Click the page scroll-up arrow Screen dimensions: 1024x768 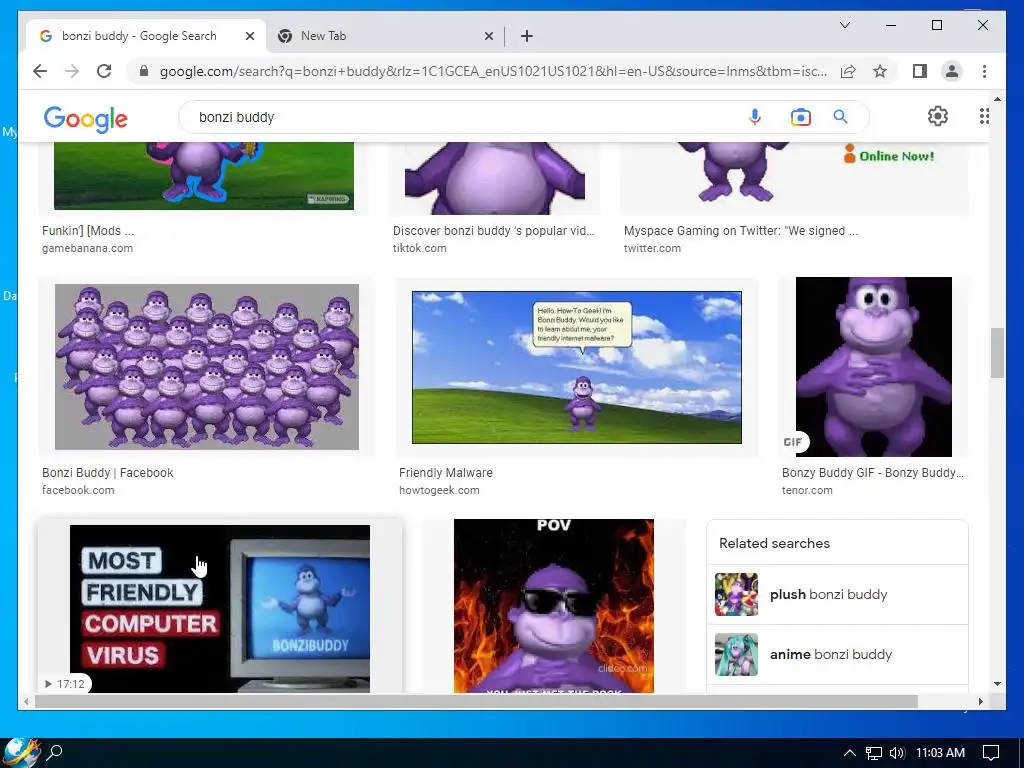997,99
